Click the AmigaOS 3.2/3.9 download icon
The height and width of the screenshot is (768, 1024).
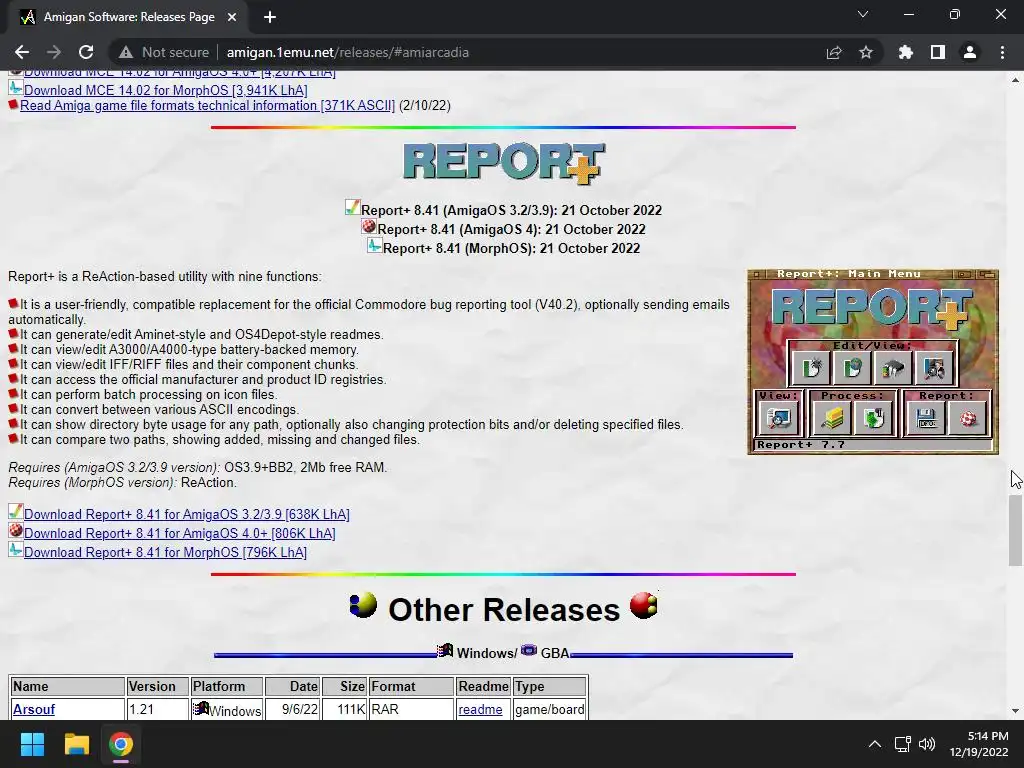[16, 512]
